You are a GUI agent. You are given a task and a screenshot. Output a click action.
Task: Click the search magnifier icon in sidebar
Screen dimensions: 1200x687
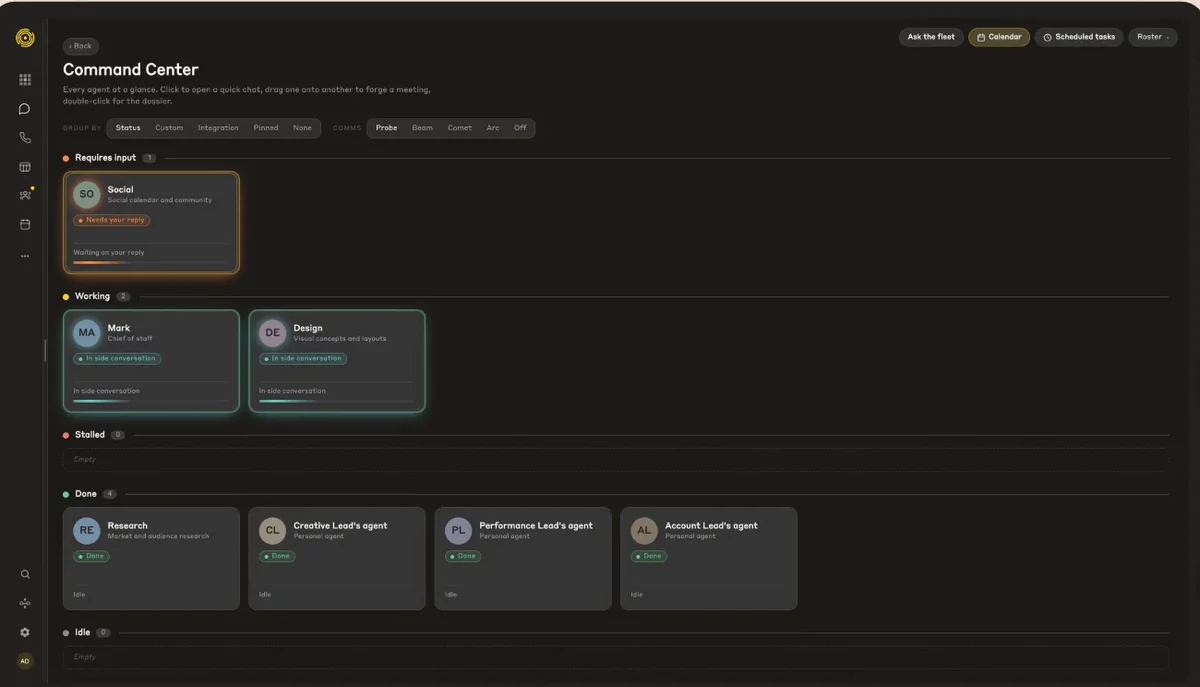click(x=25, y=574)
